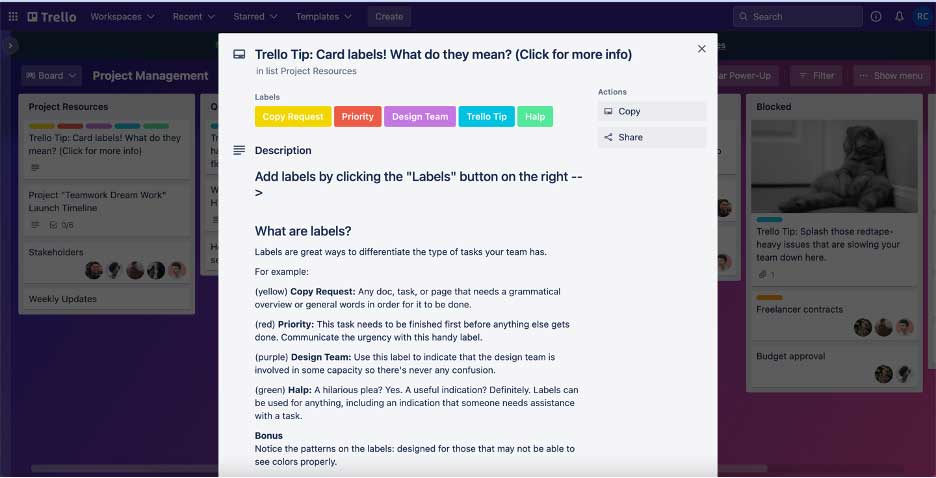Open Project Teamwork Dream Work Launch Timeline card
The height and width of the screenshot is (478, 936).
(106, 209)
